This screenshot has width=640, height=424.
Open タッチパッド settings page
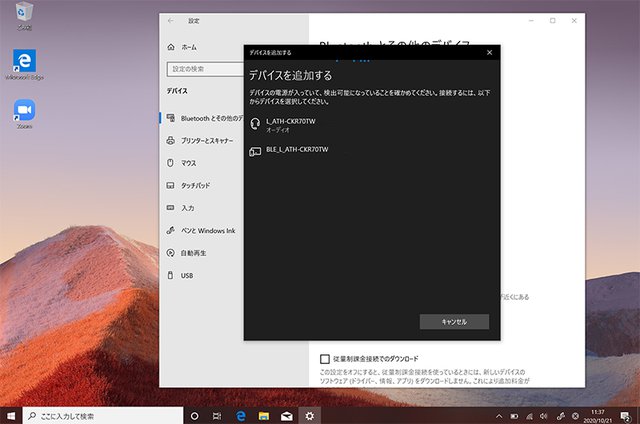pos(194,186)
